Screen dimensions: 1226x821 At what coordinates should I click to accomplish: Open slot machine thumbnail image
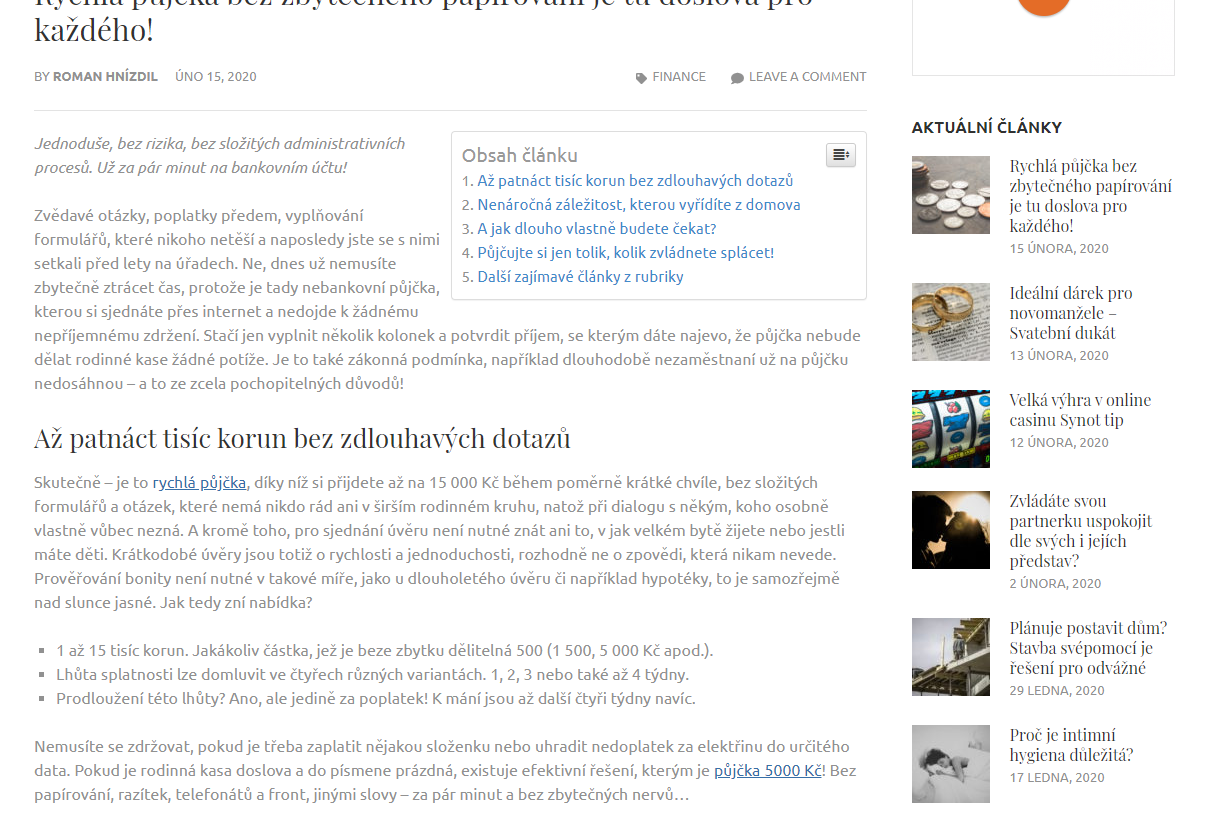(x=951, y=429)
